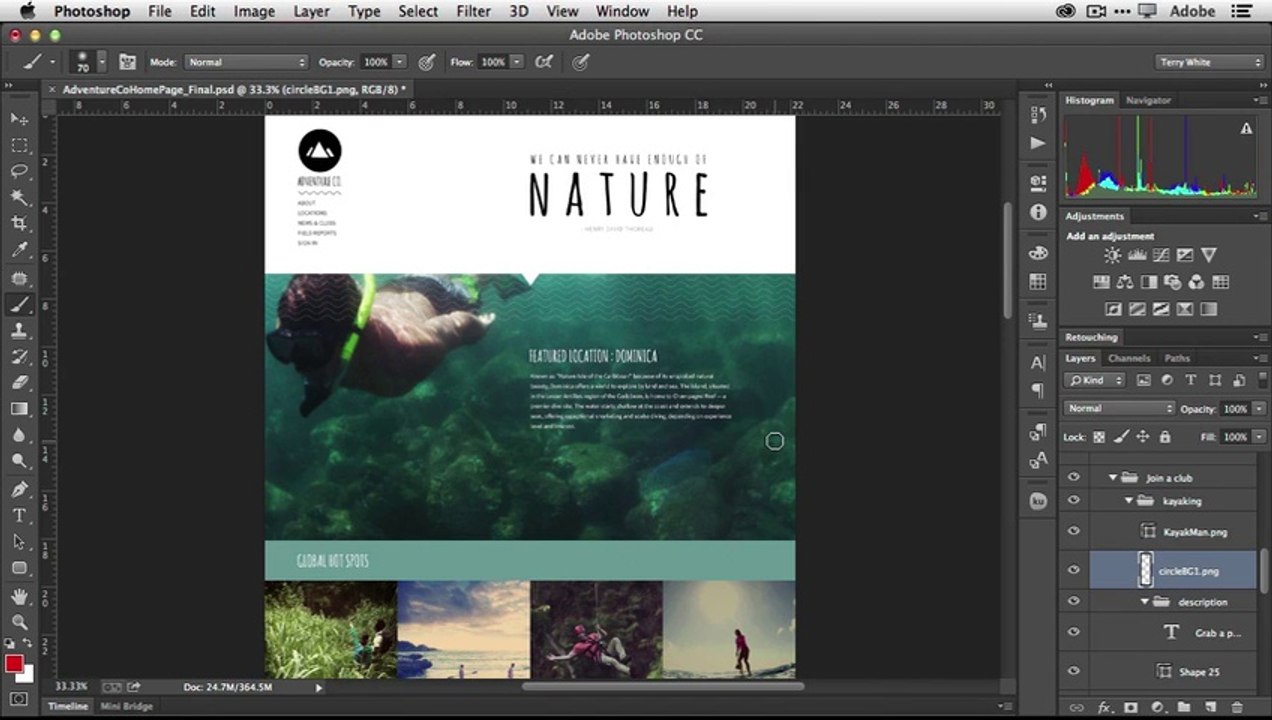Select the Hand tool
Image resolution: width=1272 pixels, height=720 pixels.
(19, 596)
